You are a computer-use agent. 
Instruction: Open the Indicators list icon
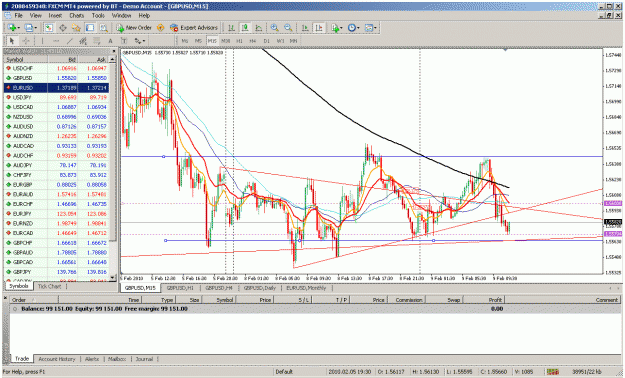coord(335,28)
